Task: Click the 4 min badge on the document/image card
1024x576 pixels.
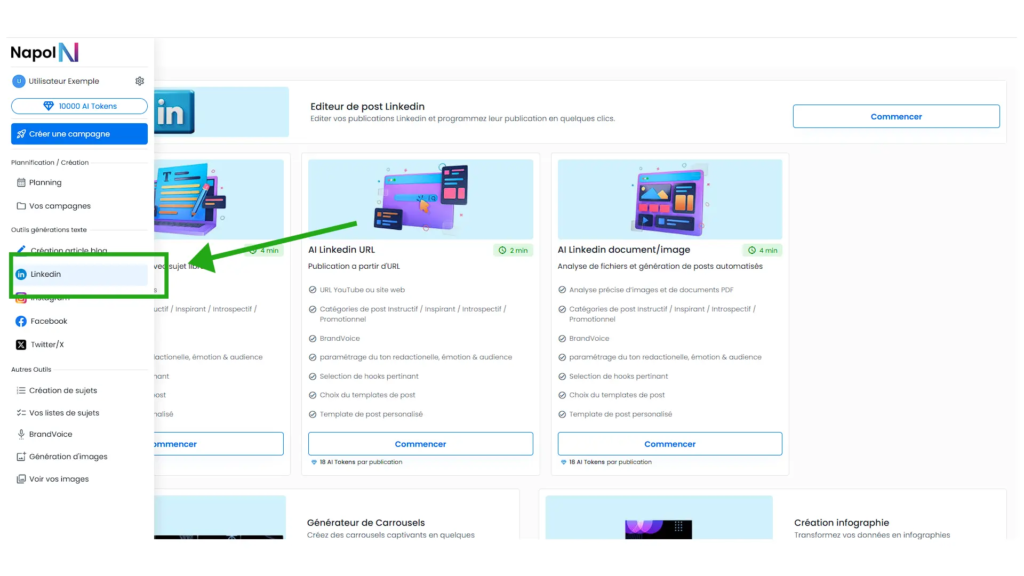Action: pyautogui.click(x=763, y=250)
